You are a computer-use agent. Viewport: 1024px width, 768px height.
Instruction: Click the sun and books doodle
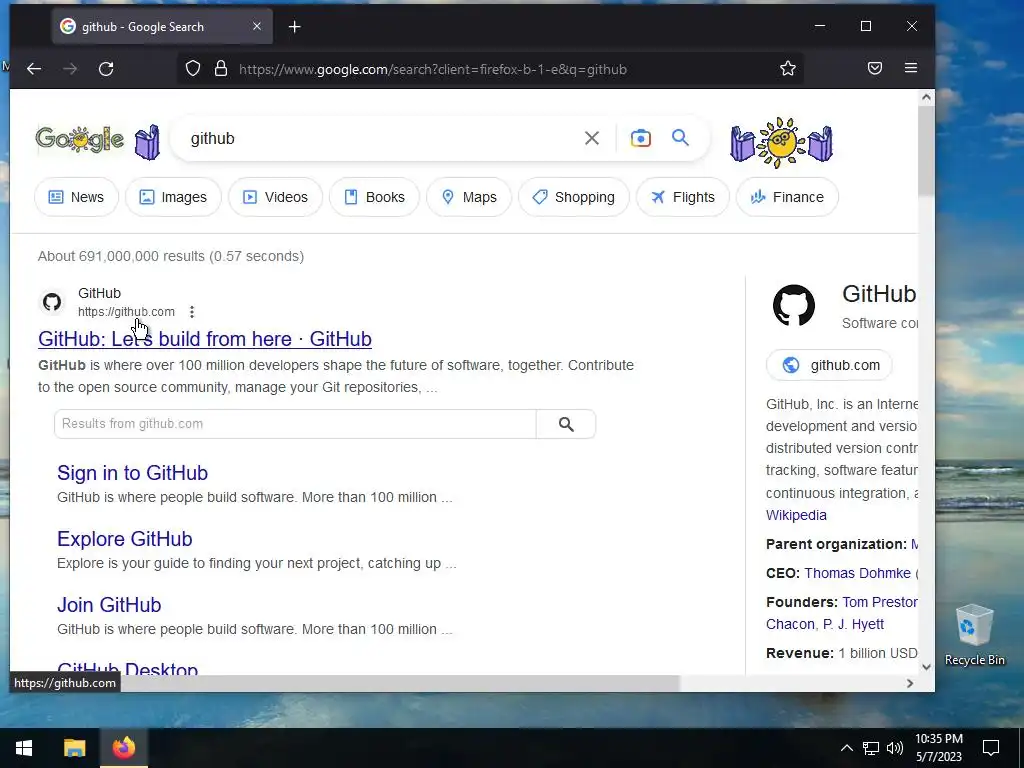(x=782, y=142)
